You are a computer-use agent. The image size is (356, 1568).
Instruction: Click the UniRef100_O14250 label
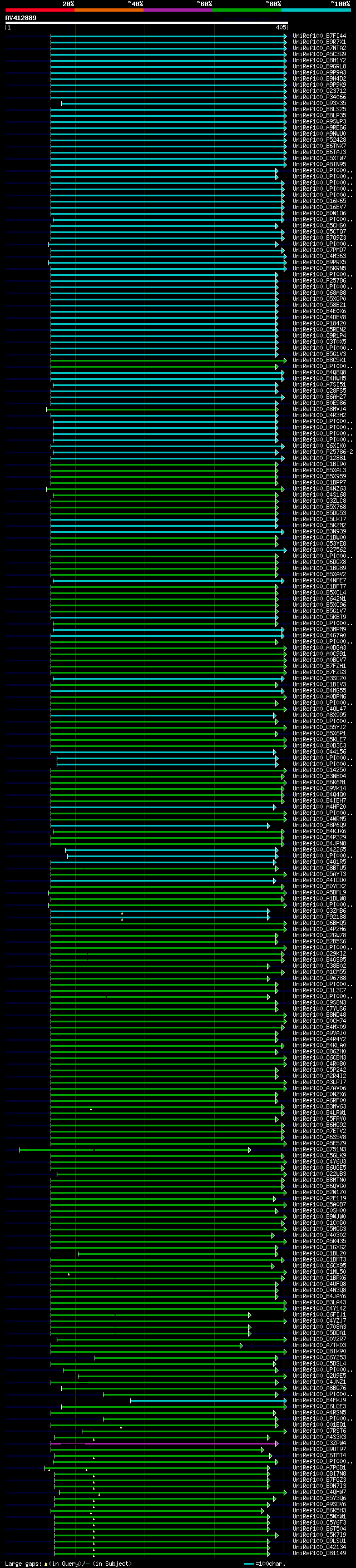point(319,770)
